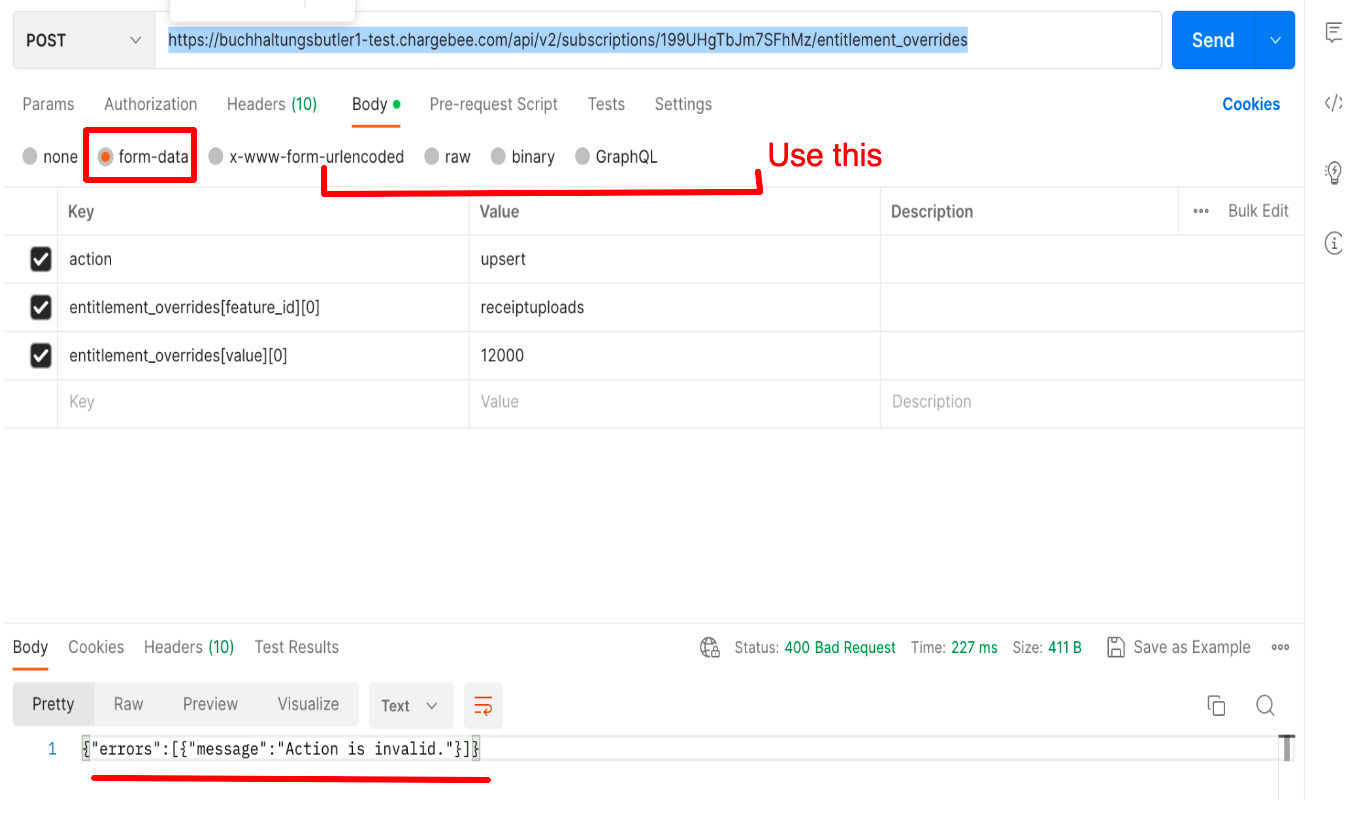Open the request info icon

pyautogui.click(x=1334, y=242)
